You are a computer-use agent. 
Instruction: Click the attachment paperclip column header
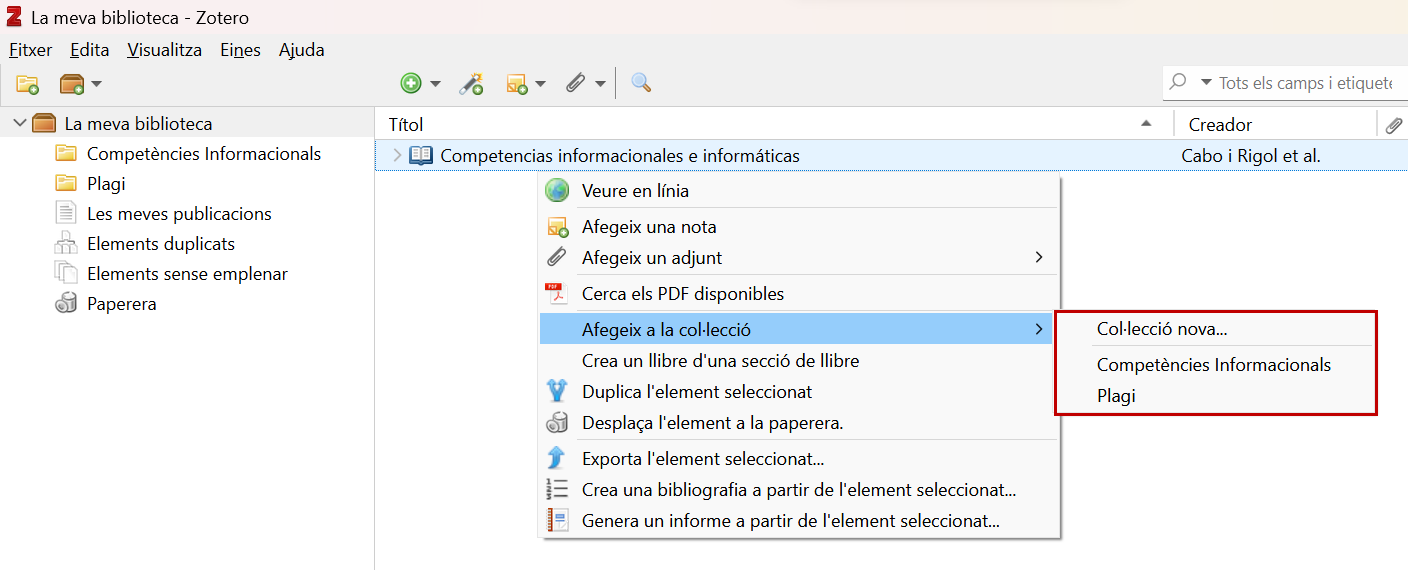coord(1394,124)
